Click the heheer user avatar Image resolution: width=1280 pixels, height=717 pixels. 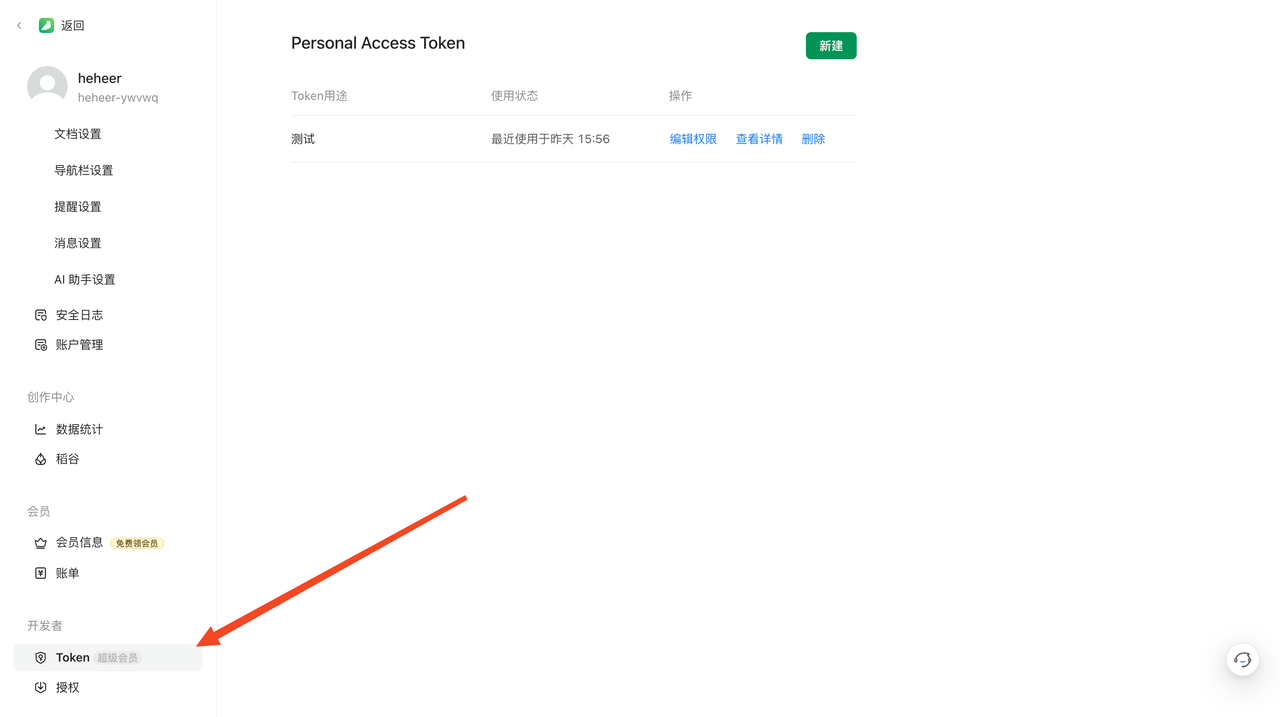[x=47, y=86]
